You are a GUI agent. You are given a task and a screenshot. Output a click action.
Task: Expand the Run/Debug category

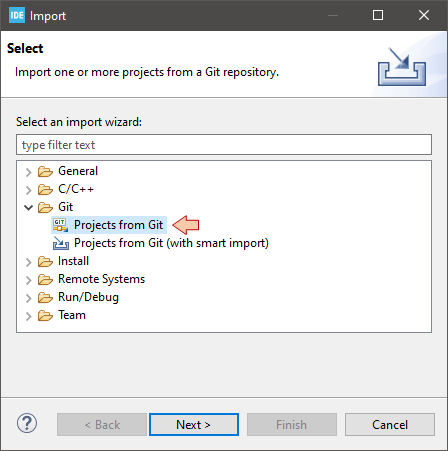[x=29, y=298]
